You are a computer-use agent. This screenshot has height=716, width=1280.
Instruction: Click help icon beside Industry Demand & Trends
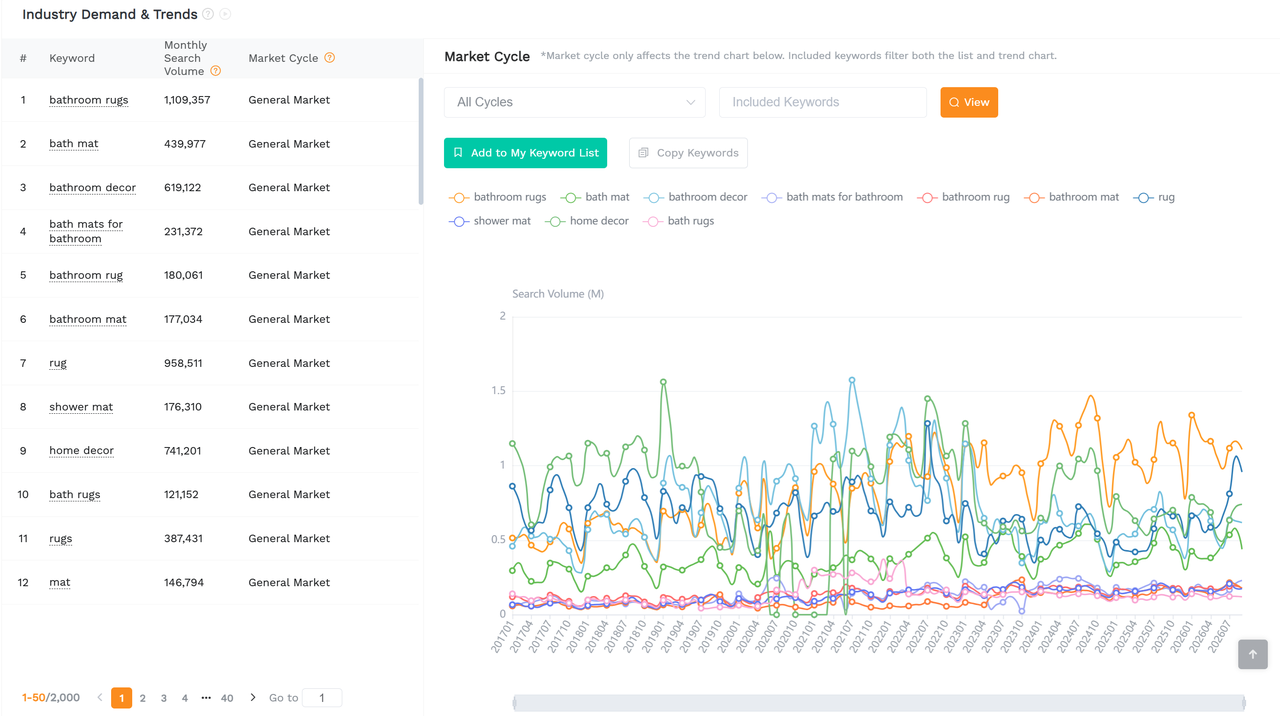(208, 14)
